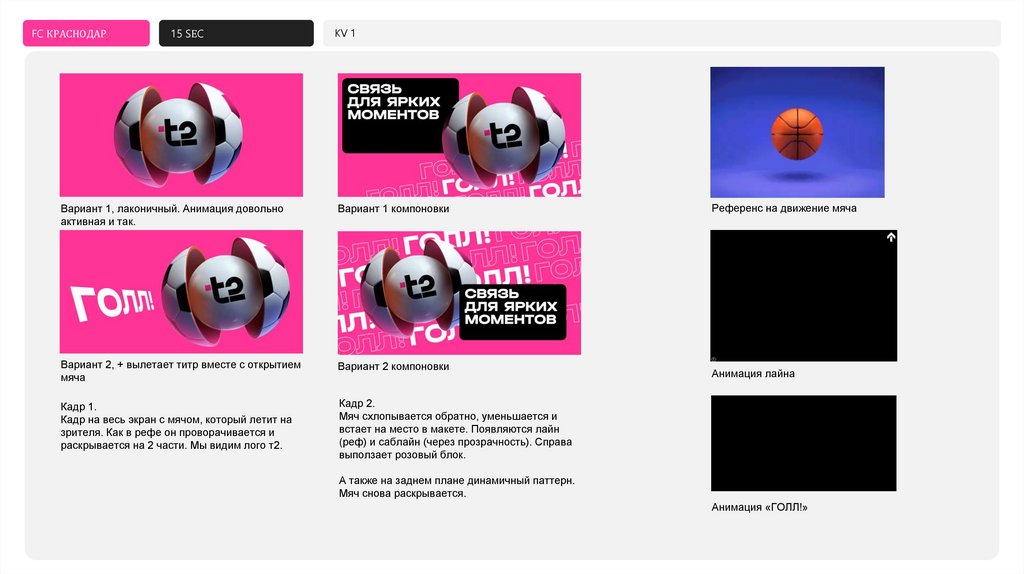The height and width of the screenshot is (574, 1024).
Task: Click caption 'Референс на движение мяча'
Action: pyautogui.click(x=784, y=208)
